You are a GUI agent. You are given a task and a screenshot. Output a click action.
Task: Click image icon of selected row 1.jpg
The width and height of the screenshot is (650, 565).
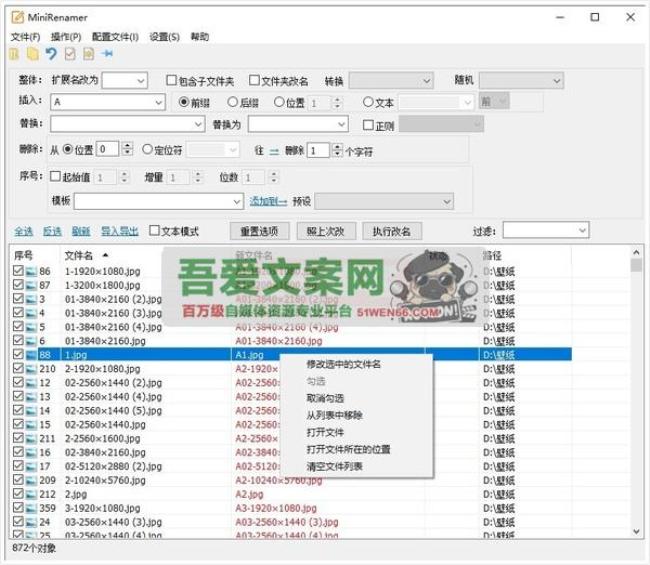click(31, 355)
